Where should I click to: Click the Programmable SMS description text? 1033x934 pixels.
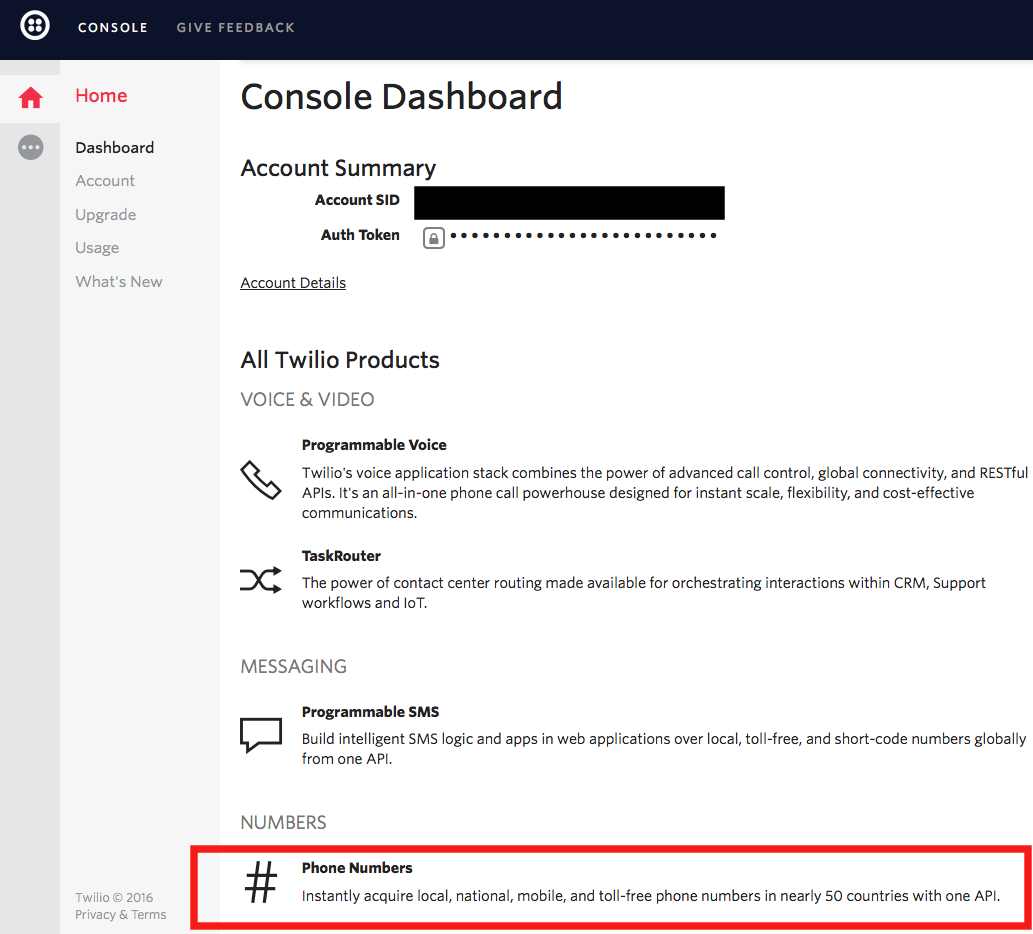pos(664,749)
